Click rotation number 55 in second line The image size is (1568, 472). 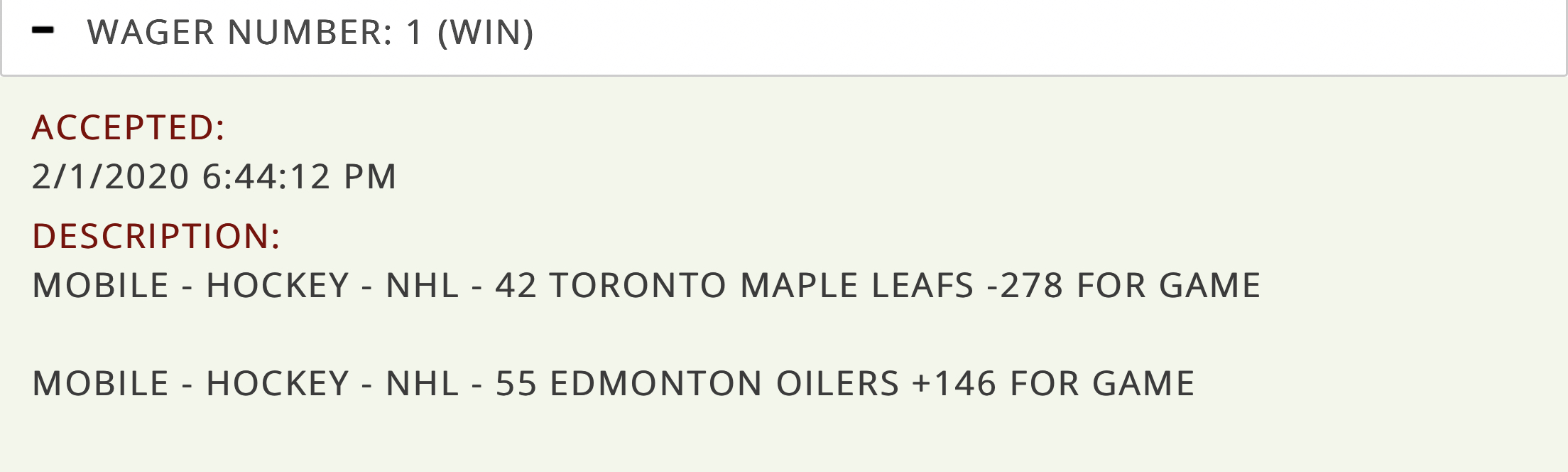[x=516, y=384]
